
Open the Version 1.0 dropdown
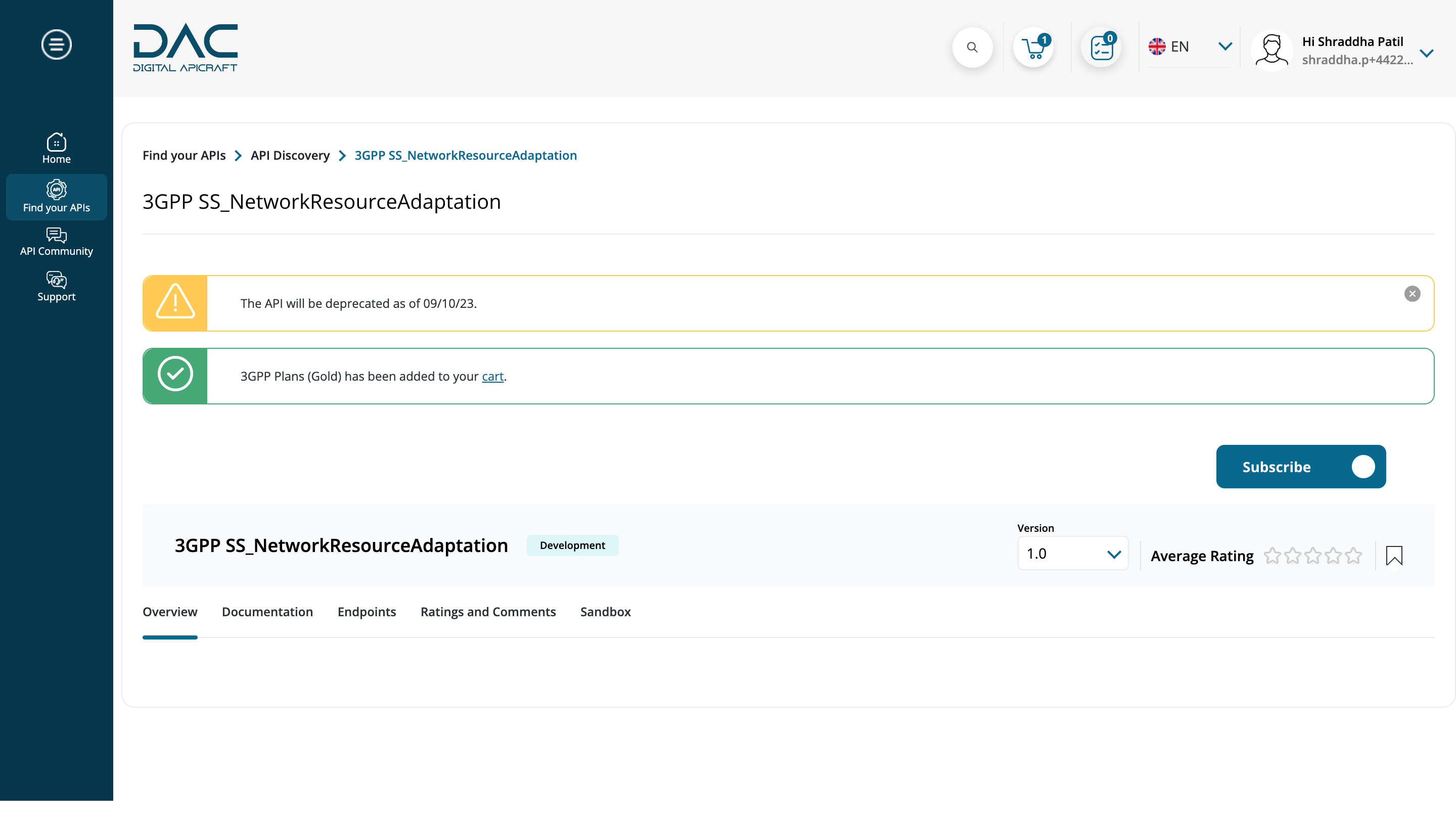1072,554
